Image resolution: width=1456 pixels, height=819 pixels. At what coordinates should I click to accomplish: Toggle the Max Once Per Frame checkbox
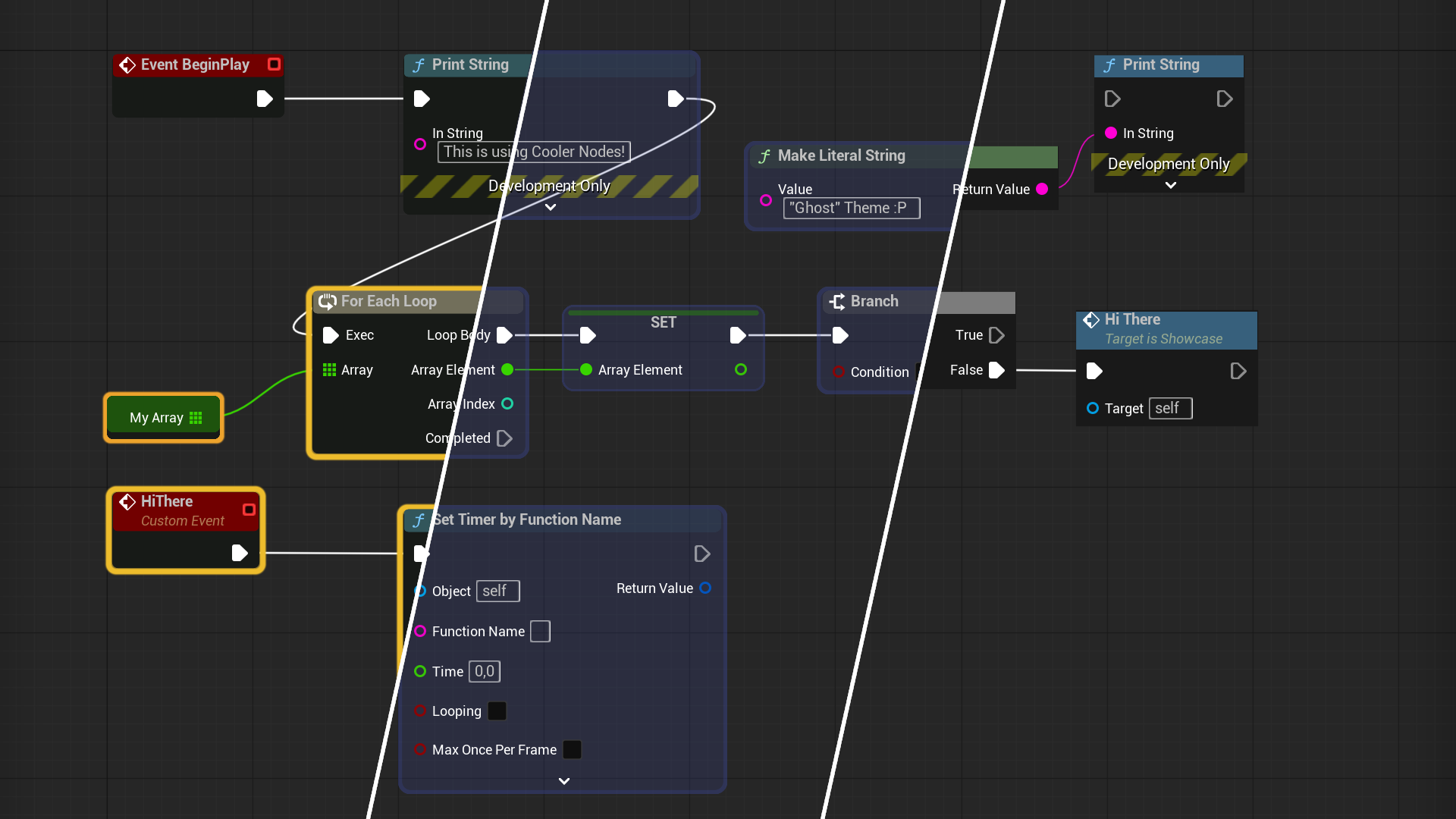pyautogui.click(x=573, y=749)
